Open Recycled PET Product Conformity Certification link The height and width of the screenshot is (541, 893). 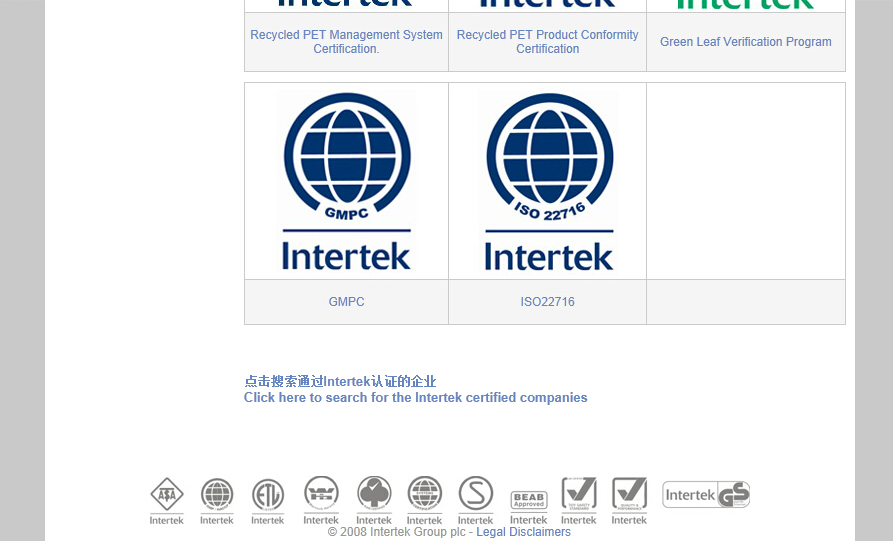pyautogui.click(x=547, y=42)
